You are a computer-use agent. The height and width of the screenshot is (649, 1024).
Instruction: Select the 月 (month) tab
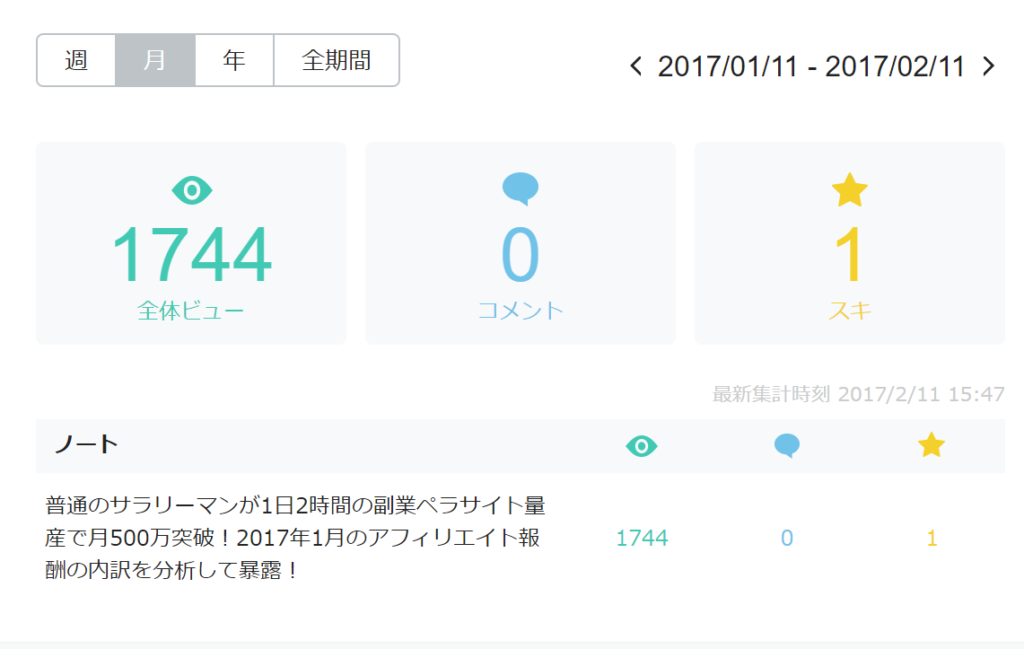pyautogui.click(x=155, y=61)
